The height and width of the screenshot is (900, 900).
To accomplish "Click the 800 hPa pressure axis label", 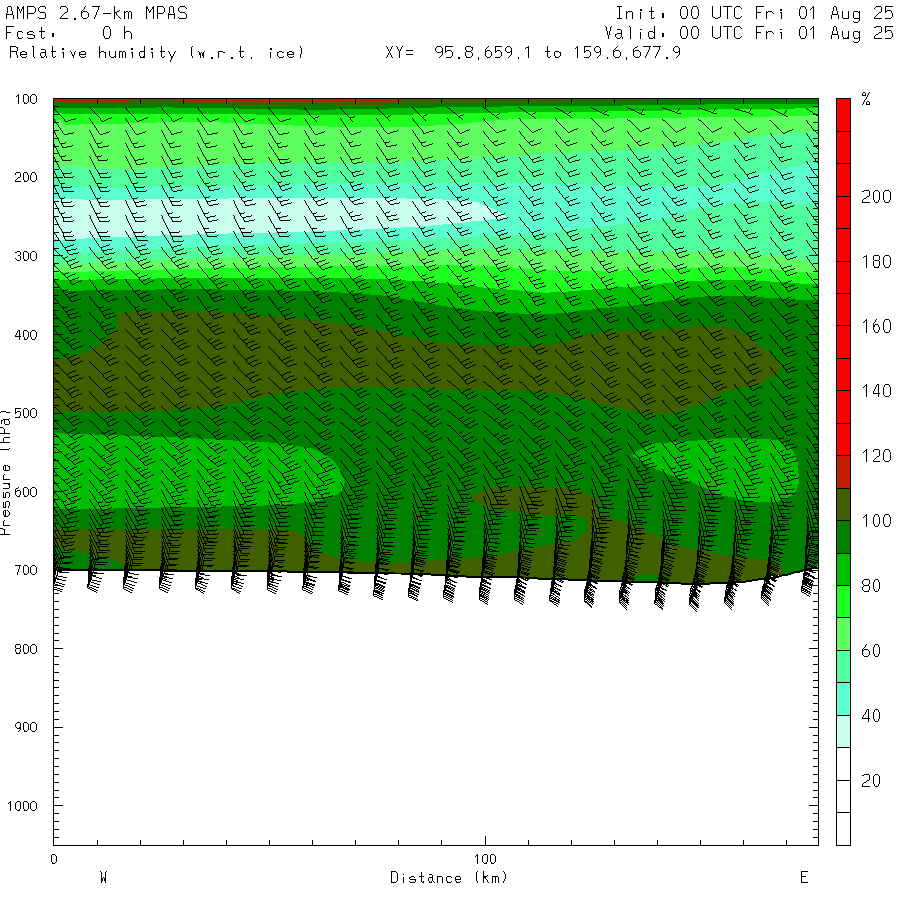I will click(26, 649).
